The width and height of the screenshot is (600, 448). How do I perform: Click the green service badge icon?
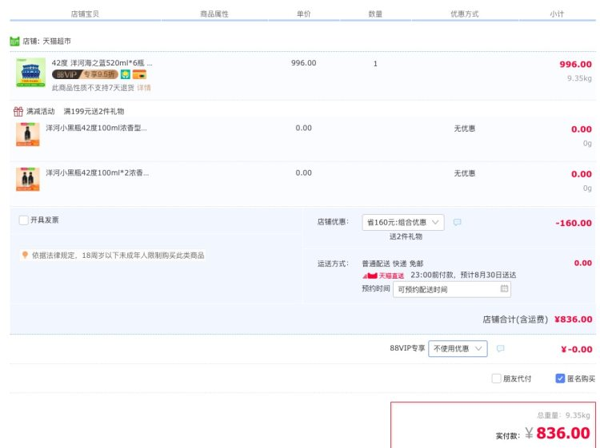pyautogui.click(x=125, y=74)
